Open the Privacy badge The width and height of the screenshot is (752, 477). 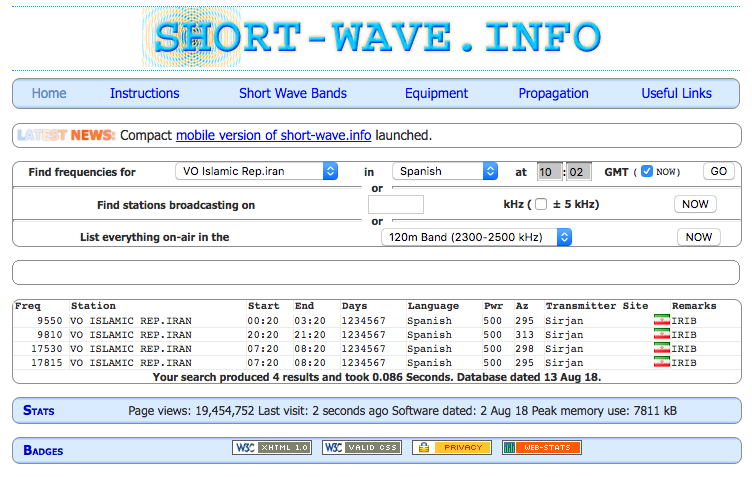[x=452, y=447]
